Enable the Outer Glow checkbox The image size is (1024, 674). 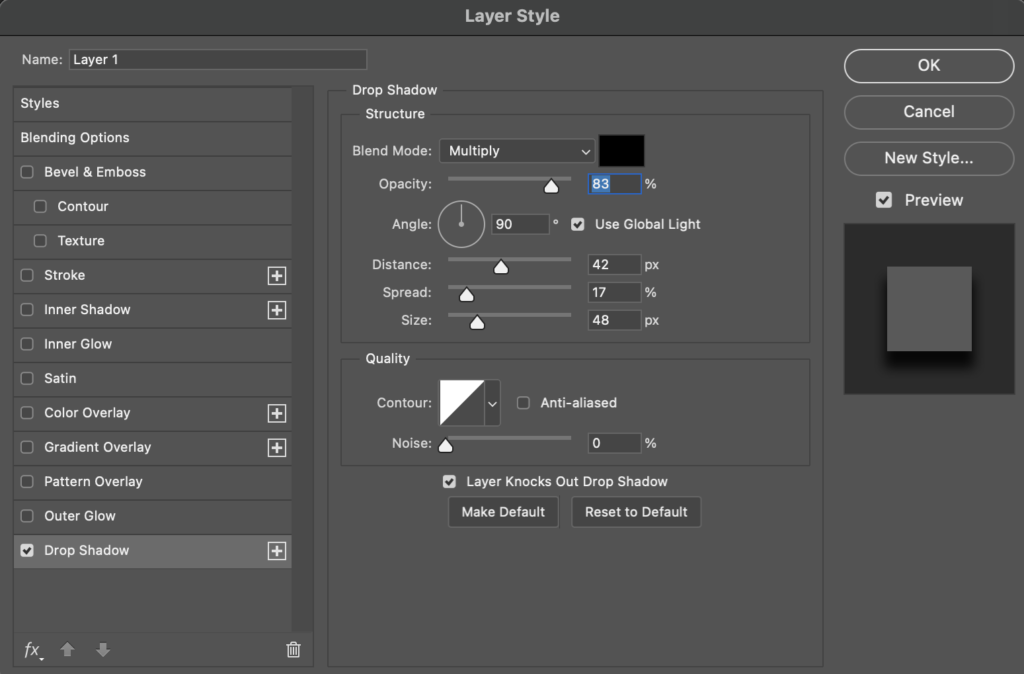click(27, 516)
